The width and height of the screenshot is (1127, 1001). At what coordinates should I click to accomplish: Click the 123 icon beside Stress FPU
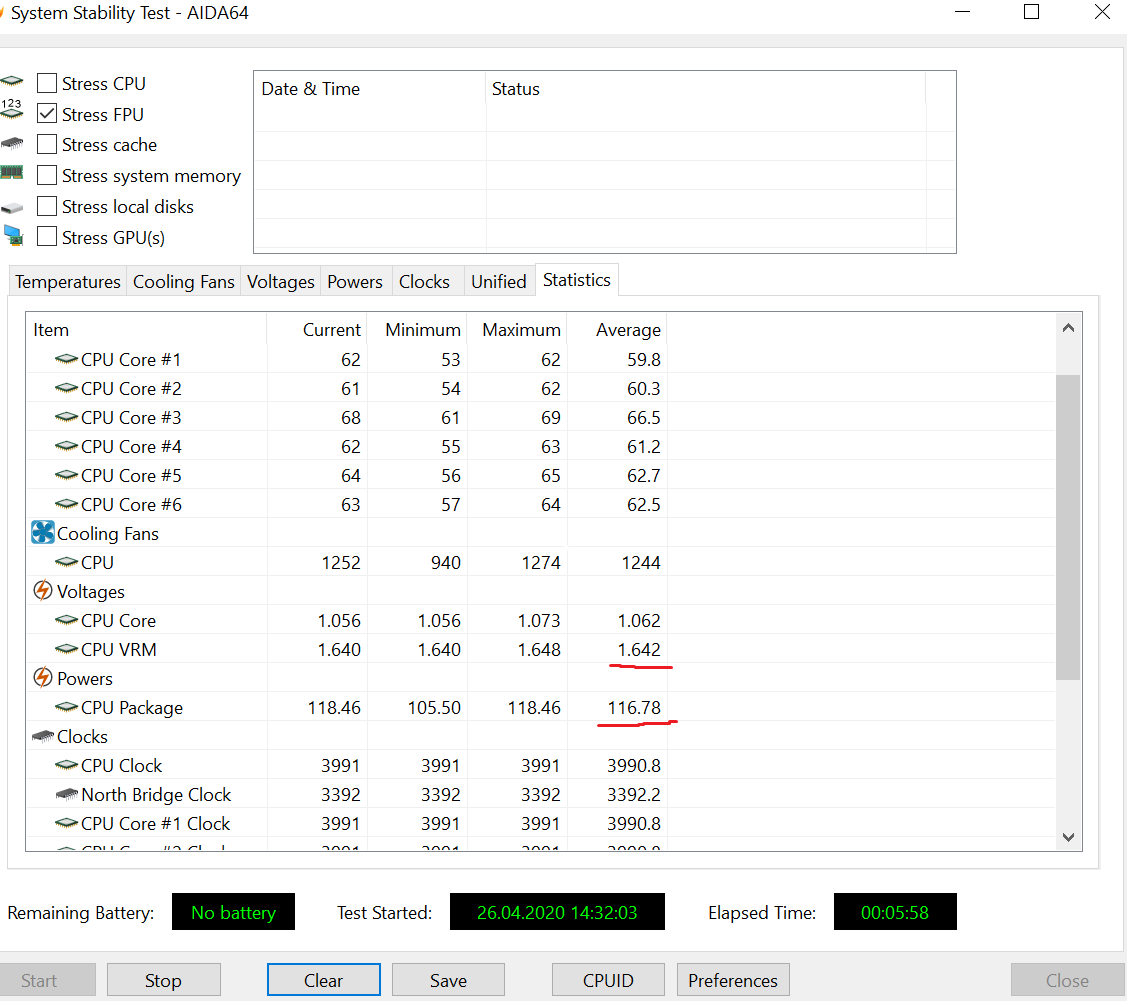[x=12, y=109]
